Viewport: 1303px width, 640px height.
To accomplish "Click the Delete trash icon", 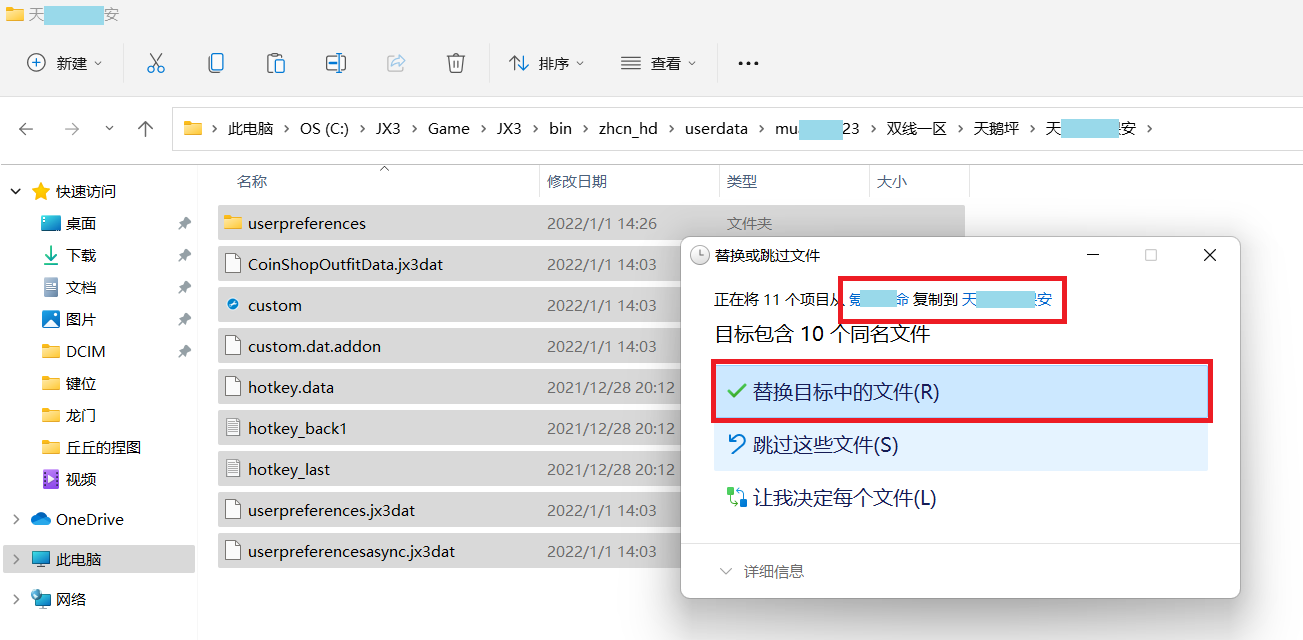I will point(455,63).
